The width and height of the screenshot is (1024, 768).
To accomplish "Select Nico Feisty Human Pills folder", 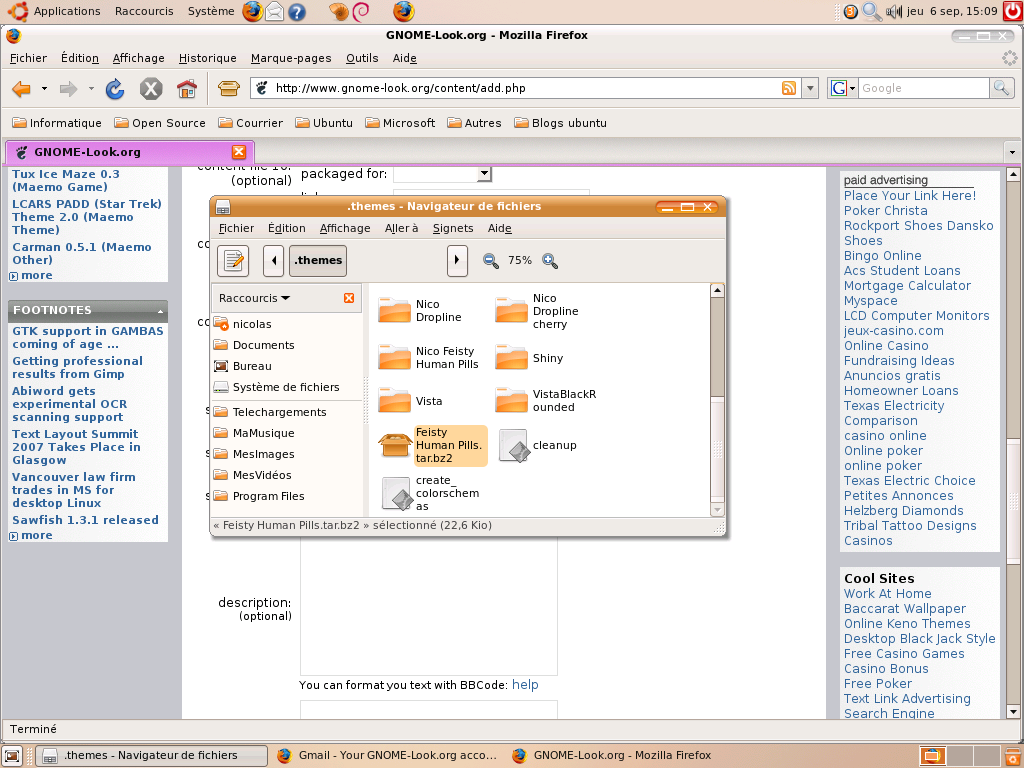I will point(394,358).
